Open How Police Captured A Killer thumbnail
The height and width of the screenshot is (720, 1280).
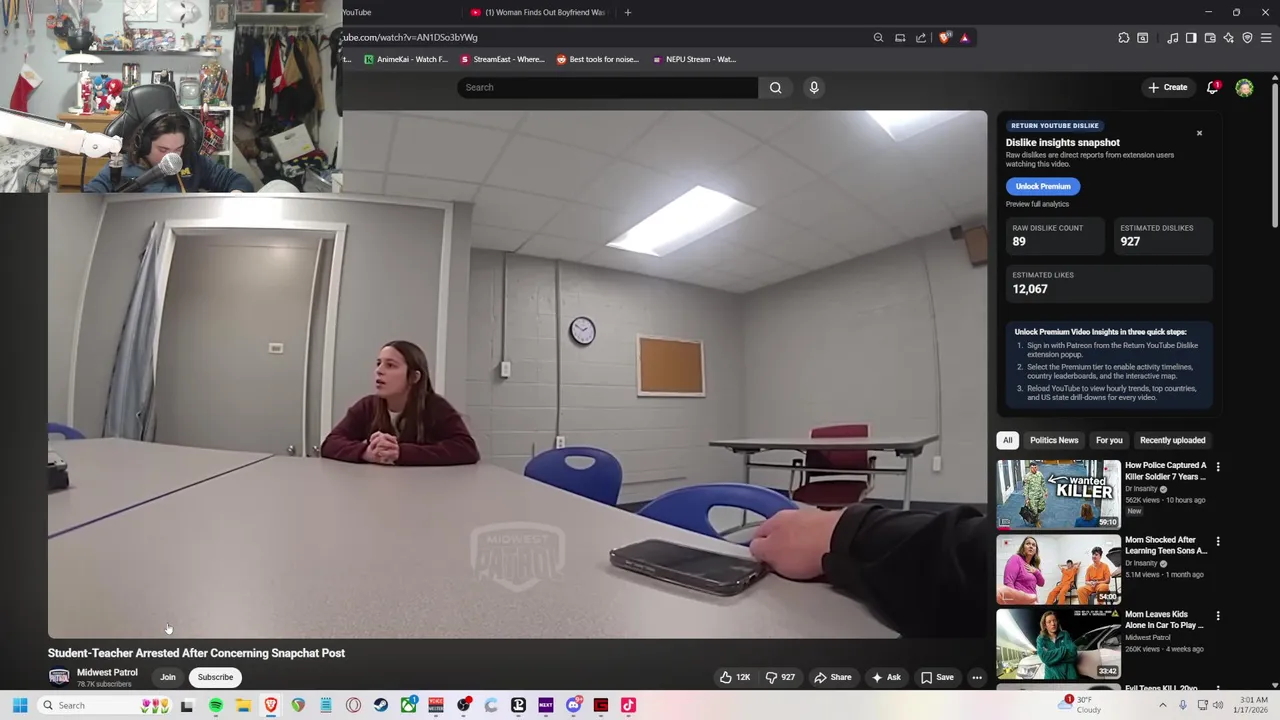(x=1058, y=494)
